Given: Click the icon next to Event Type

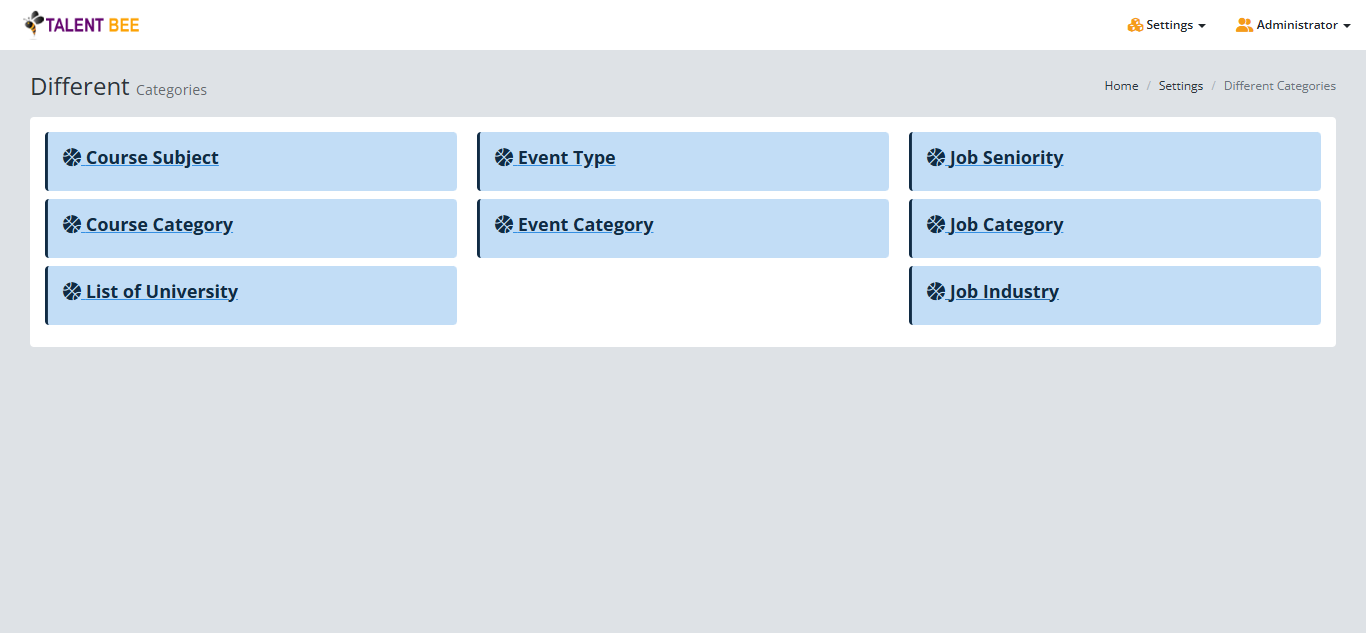Looking at the screenshot, I should (x=503, y=156).
